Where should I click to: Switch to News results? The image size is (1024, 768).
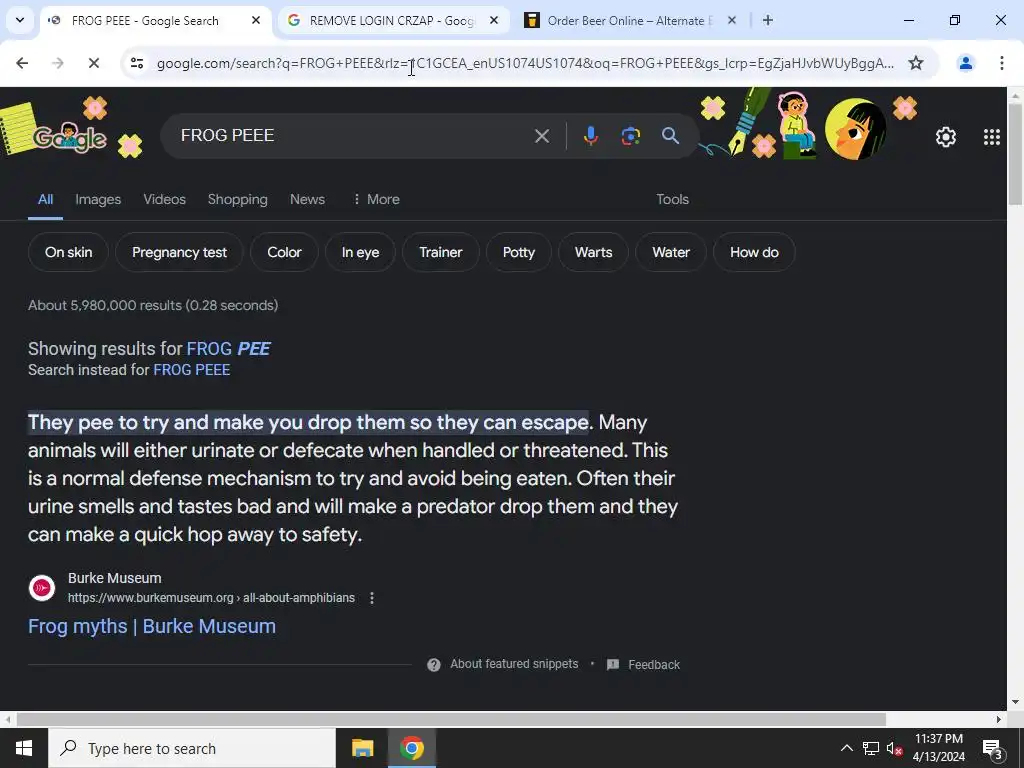(x=307, y=199)
